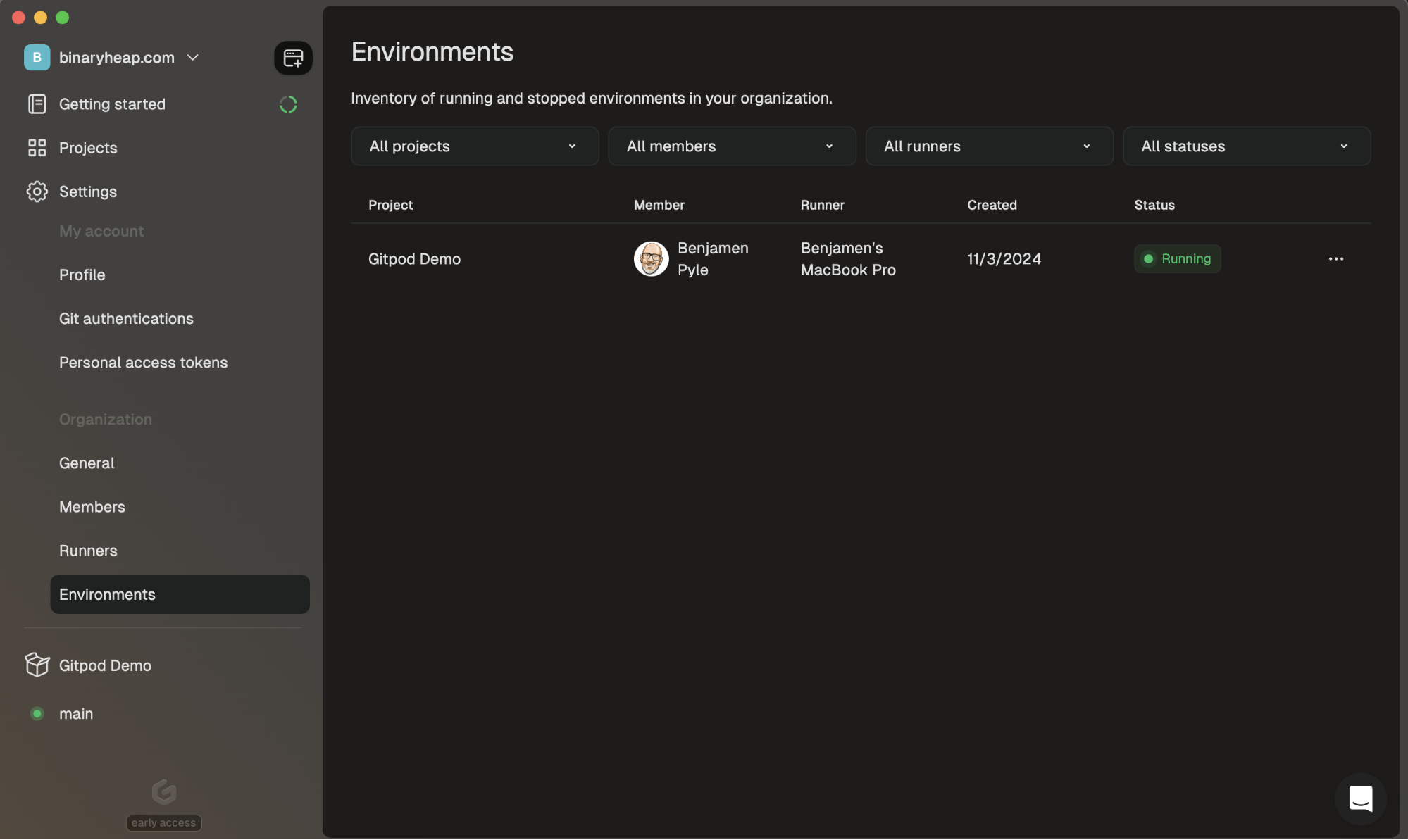Click the green status dot beside main
The width and height of the screenshot is (1408, 840).
[37, 713]
